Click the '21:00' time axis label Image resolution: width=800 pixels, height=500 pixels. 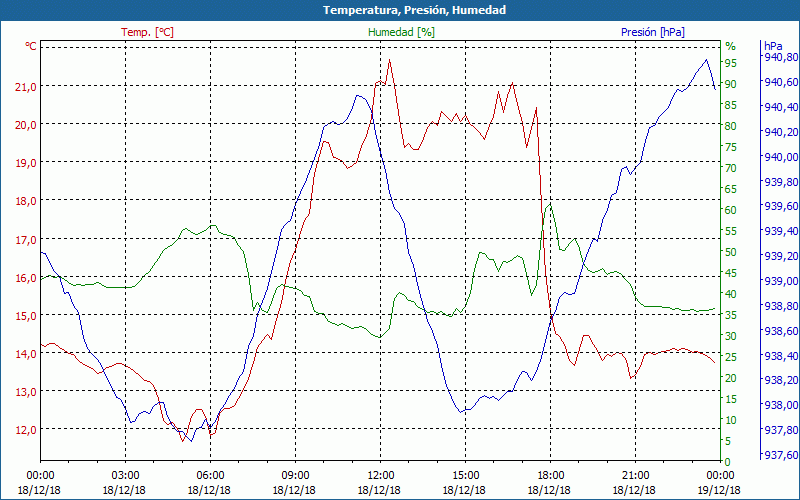click(x=635, y=476)
